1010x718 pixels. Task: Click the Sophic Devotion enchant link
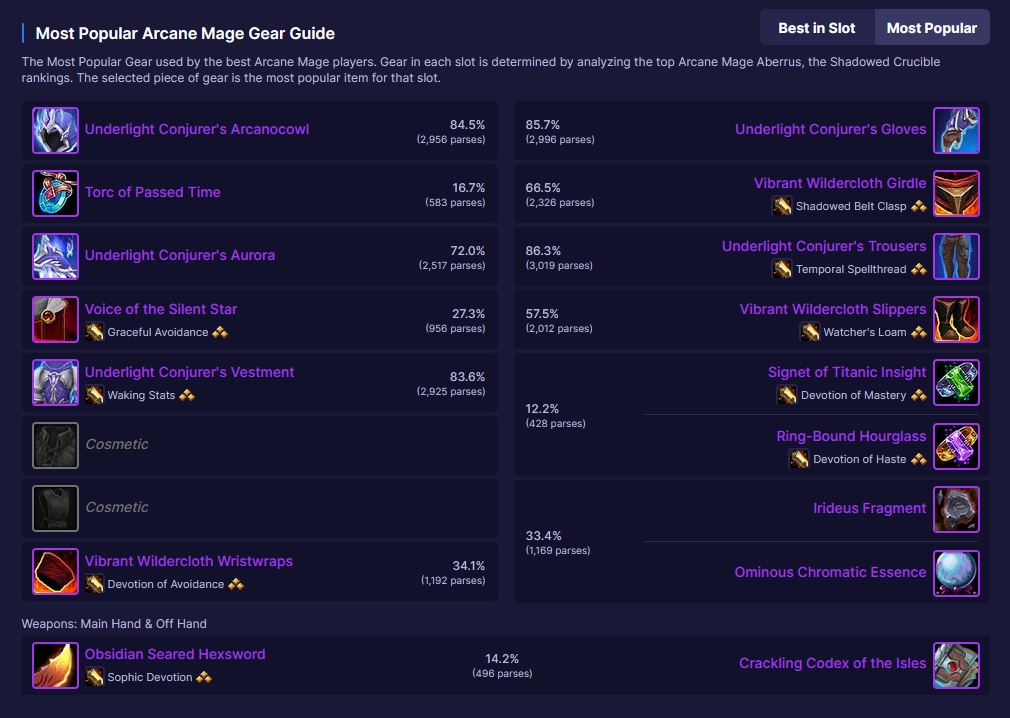tap(152, 677)
